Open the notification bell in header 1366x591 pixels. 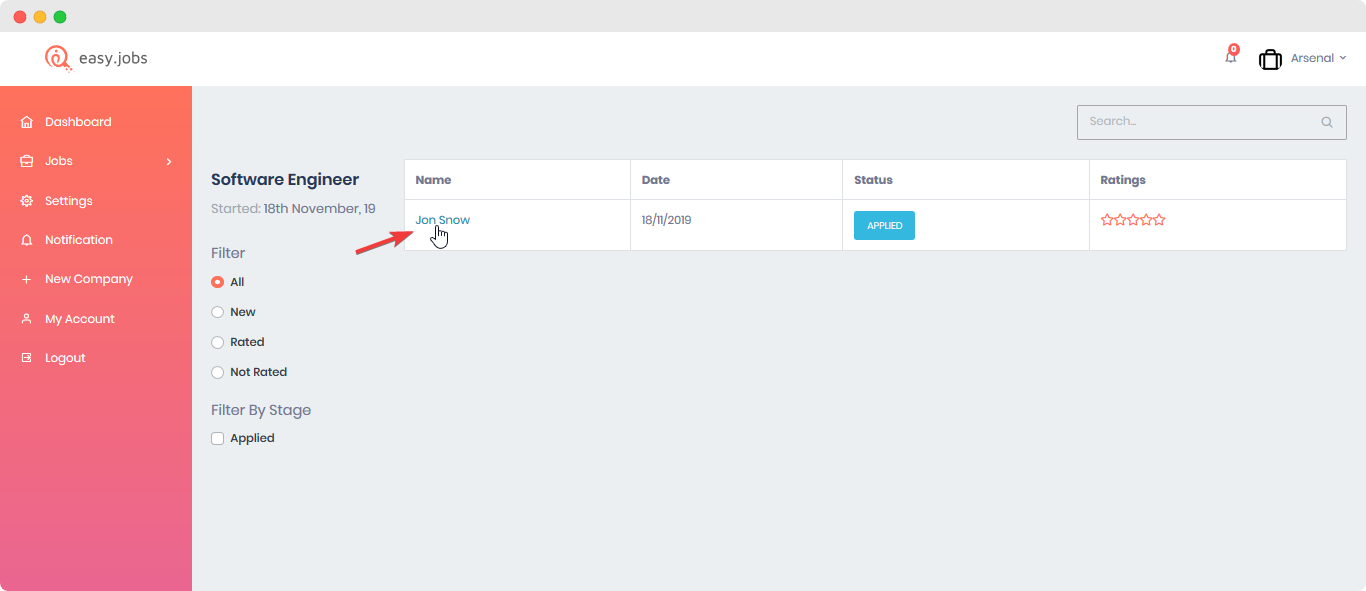pyautogui.click(x=1231, y=57)
